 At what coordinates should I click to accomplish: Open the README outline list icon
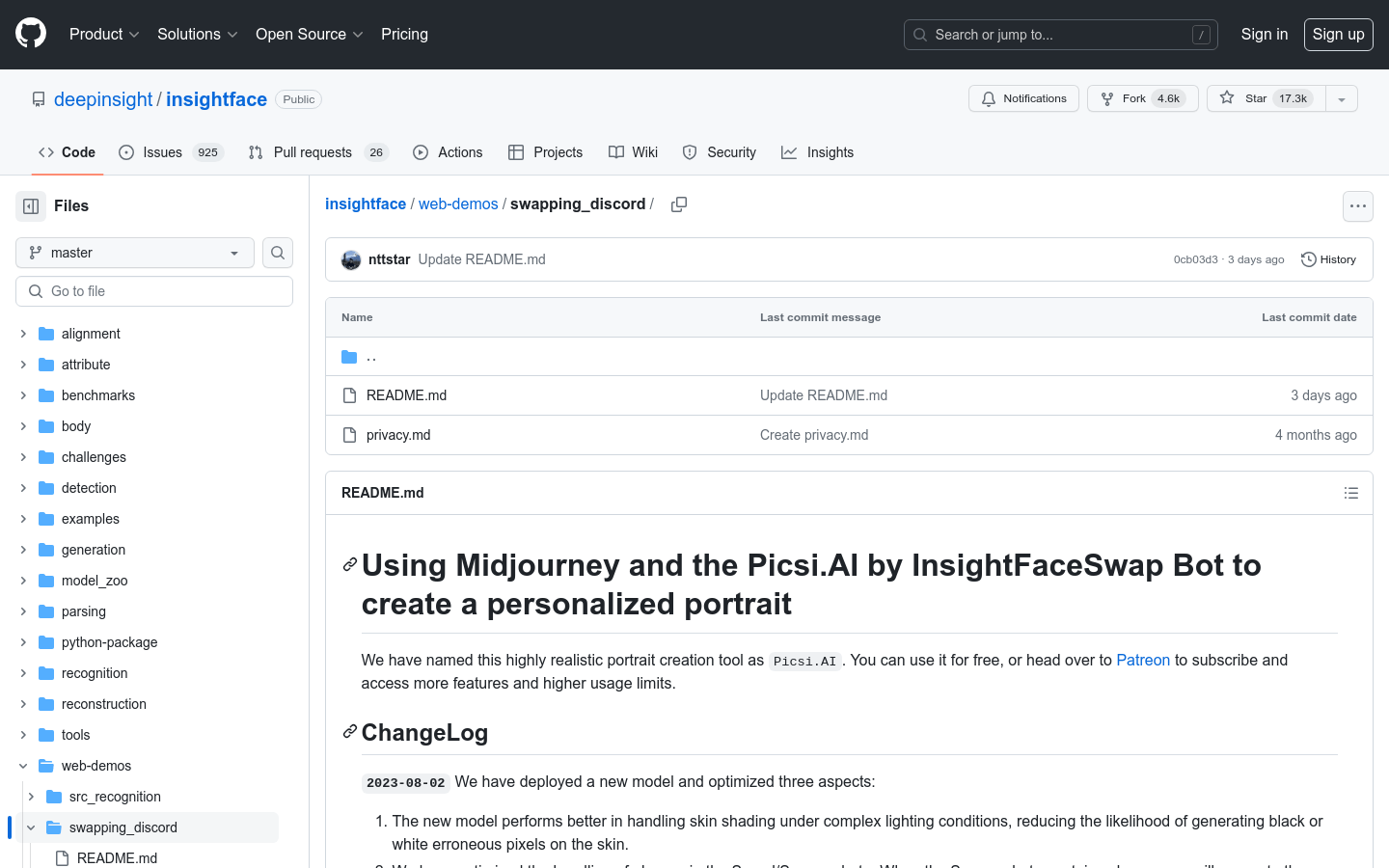pyautogui.click(x=1351, y=493)
